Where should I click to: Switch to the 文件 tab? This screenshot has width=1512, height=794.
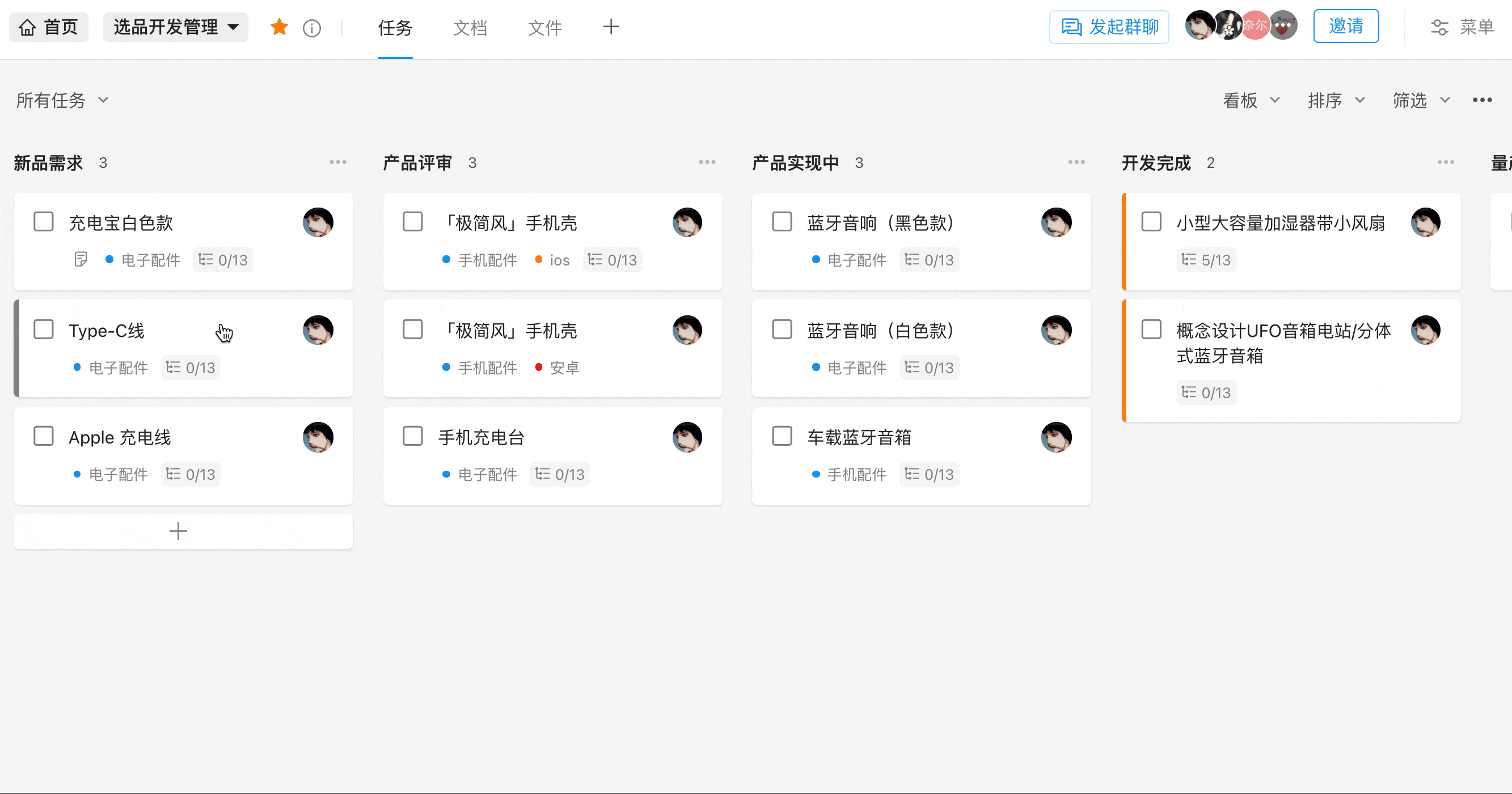point(544,28)
